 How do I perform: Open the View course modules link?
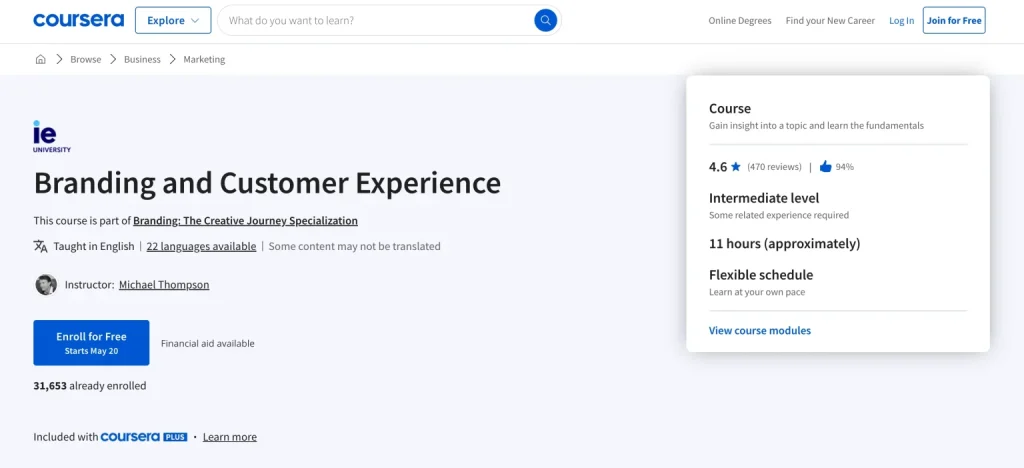point(760,330)
